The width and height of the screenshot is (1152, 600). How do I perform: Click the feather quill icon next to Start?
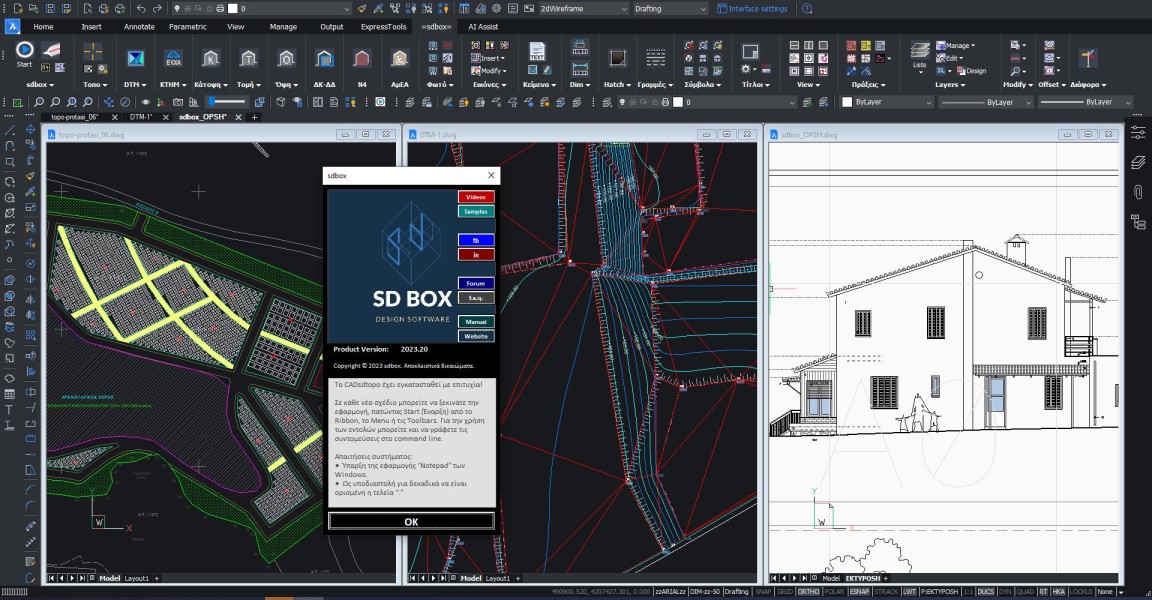[51, 50]
